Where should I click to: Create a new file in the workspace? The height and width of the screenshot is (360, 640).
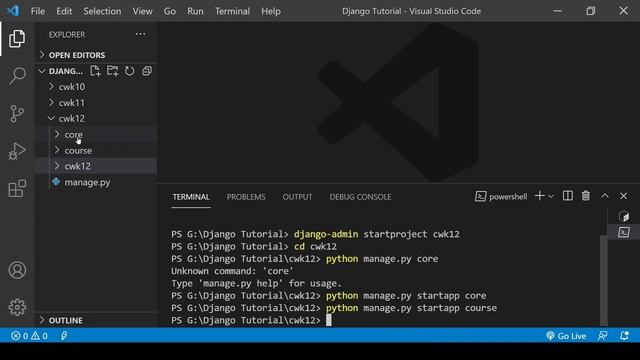coord(95,71)
